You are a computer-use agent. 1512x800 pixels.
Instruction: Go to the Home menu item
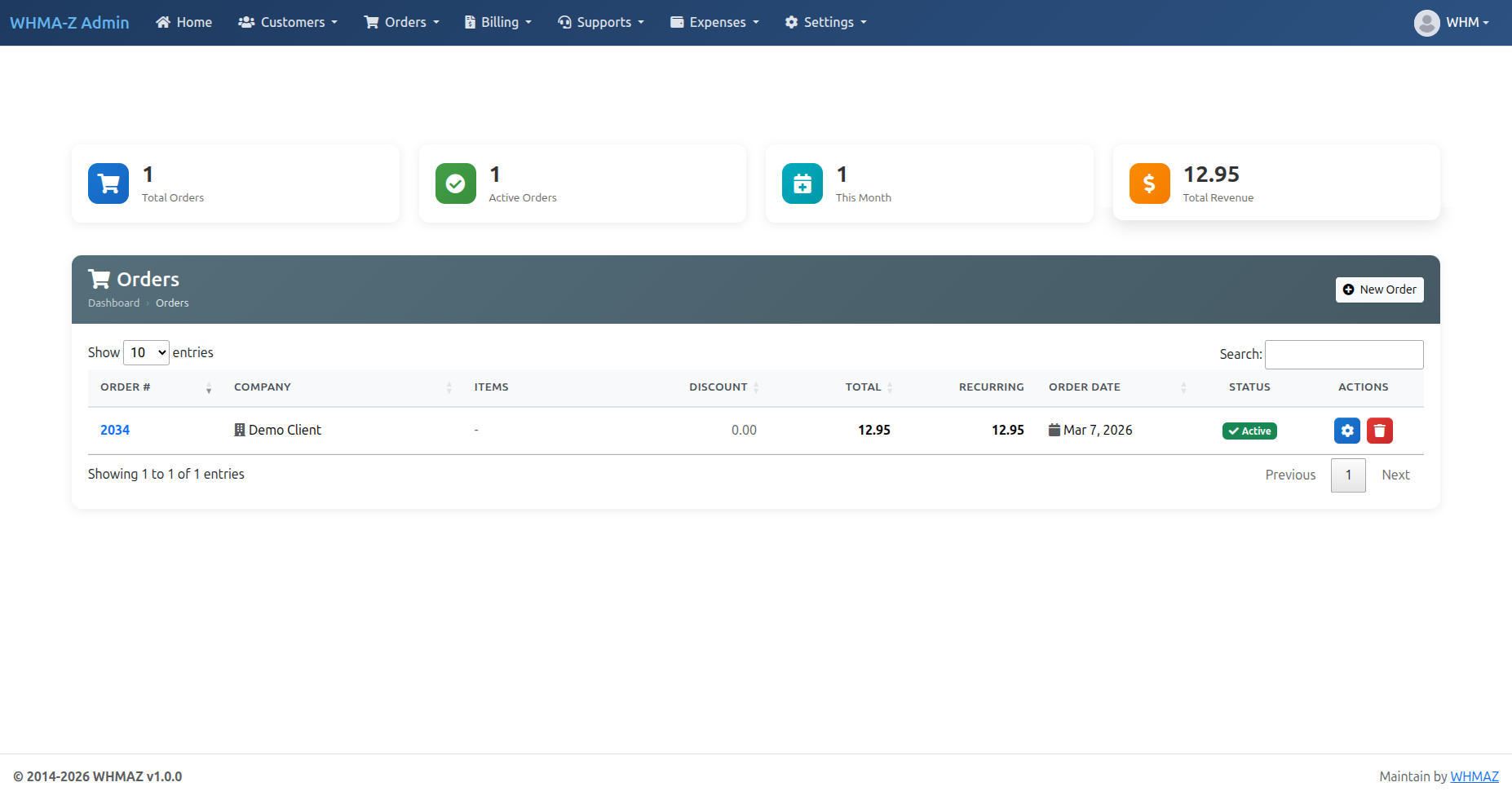[183, 22]
